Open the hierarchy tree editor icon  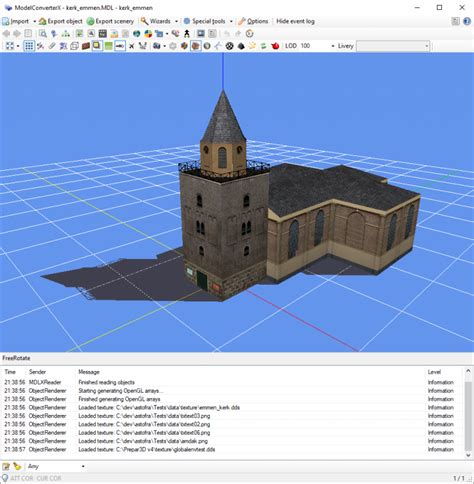click(66, 34)
